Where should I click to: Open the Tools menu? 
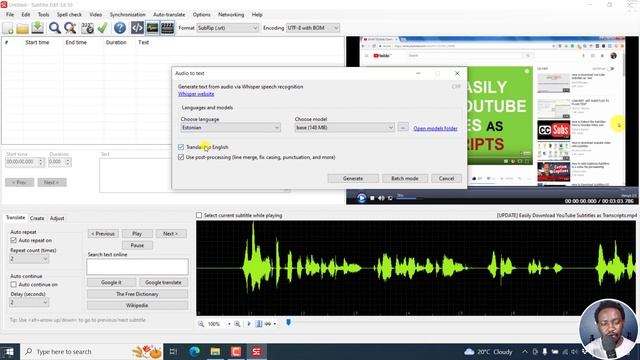click(44, 14)
